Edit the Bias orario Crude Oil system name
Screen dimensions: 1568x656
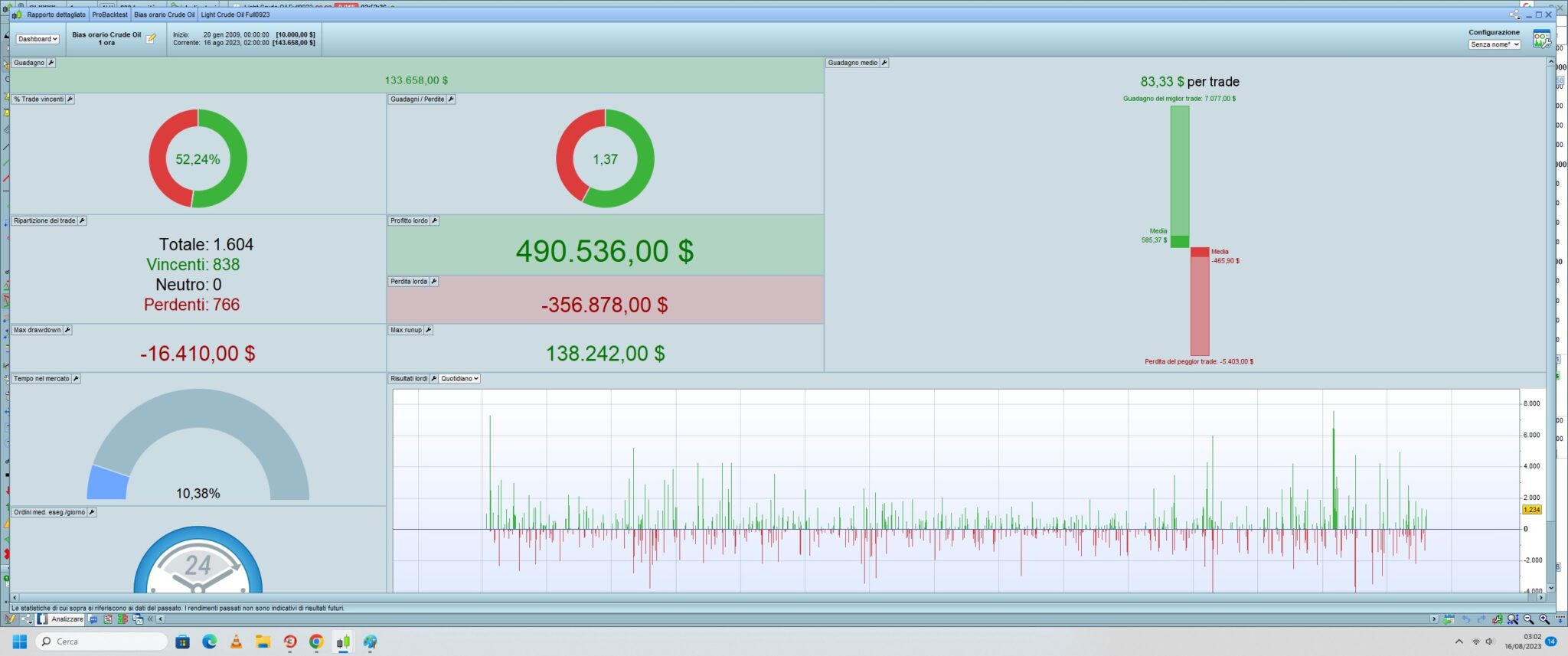pos(151,38)
